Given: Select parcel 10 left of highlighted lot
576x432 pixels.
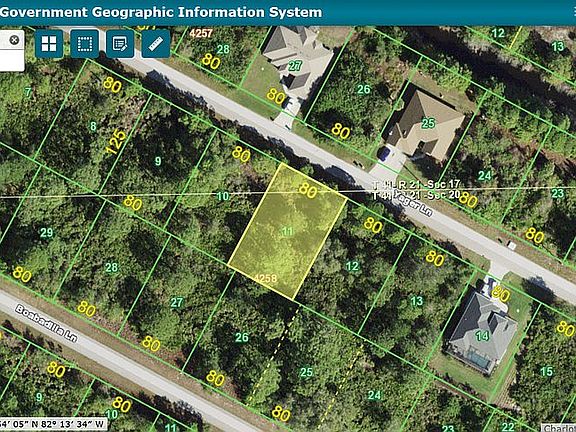Looking at the screenshot, I should (223, 197).
